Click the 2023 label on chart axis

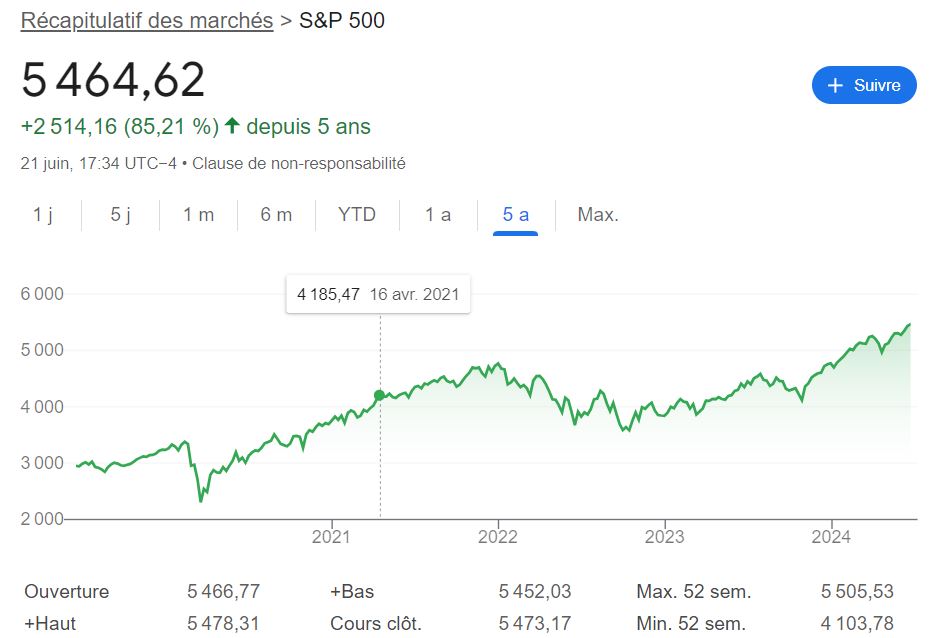[x=665, y=537]
